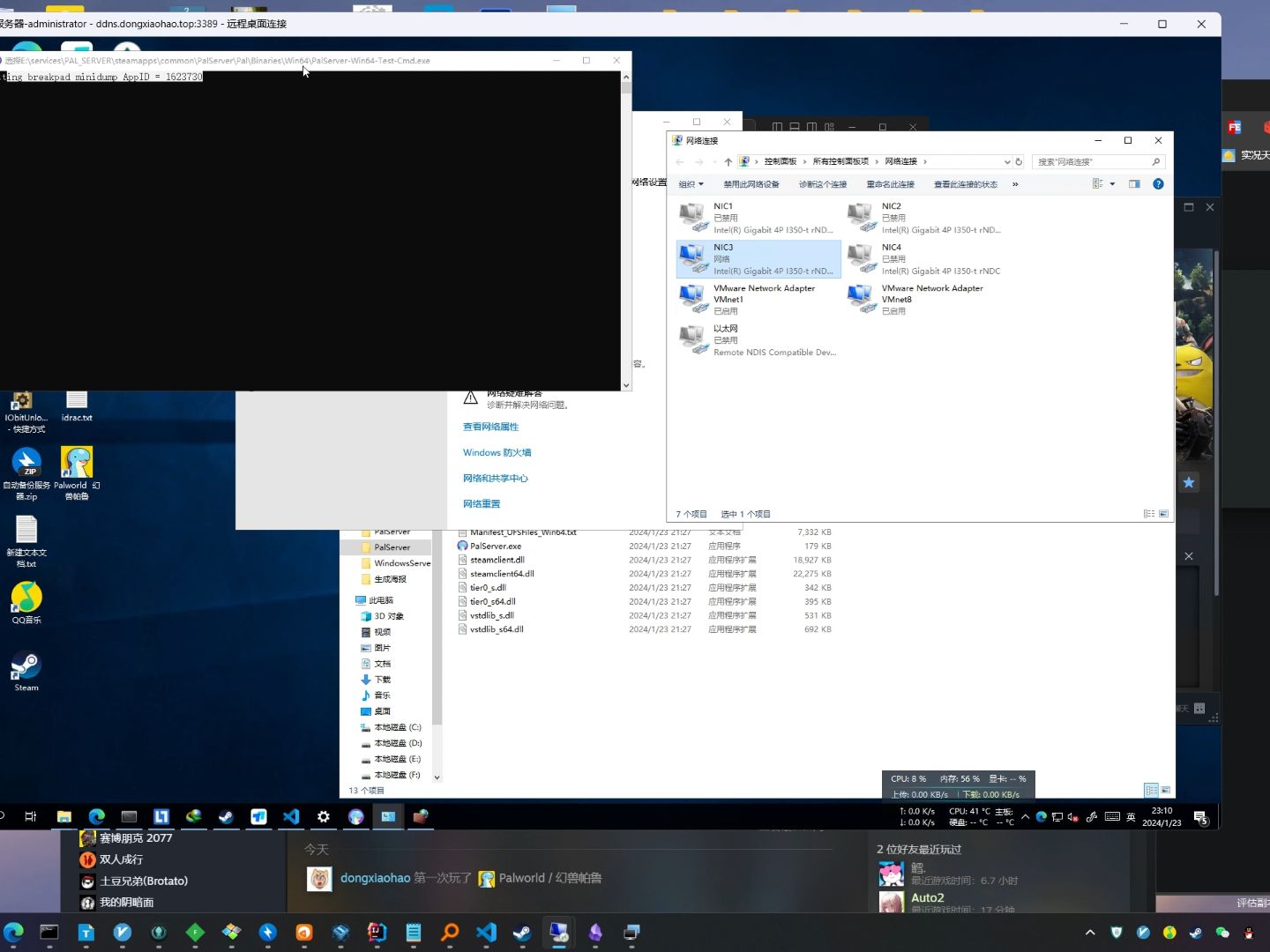Open 新建文本文档.txt on desktop
Screen dimensions: 1270x952
tap(26, 541)
